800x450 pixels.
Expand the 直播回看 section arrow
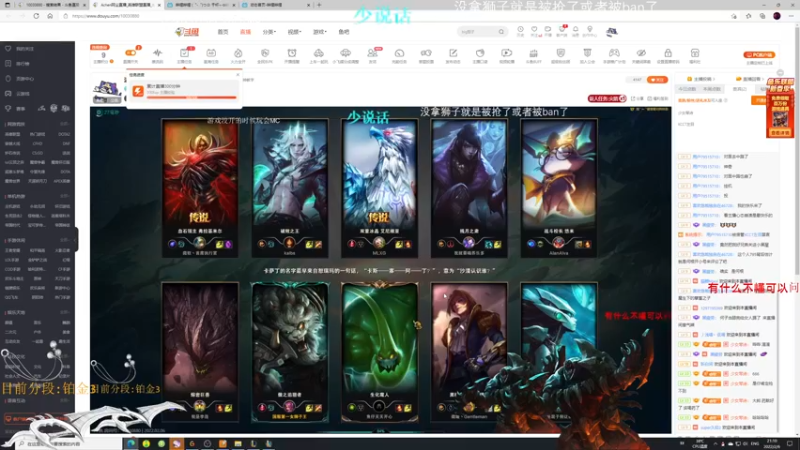coord(762,79)
